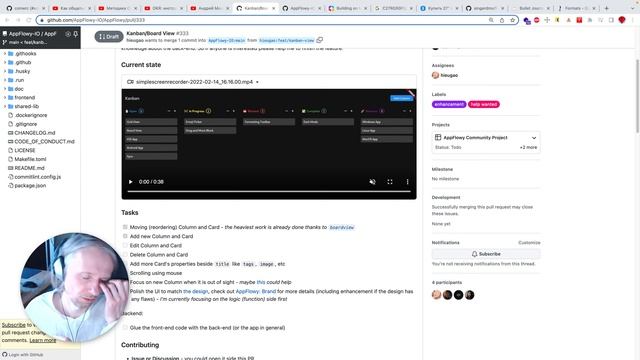
Task: Click the hieugao assignee avatar
Action: (435, 75)
